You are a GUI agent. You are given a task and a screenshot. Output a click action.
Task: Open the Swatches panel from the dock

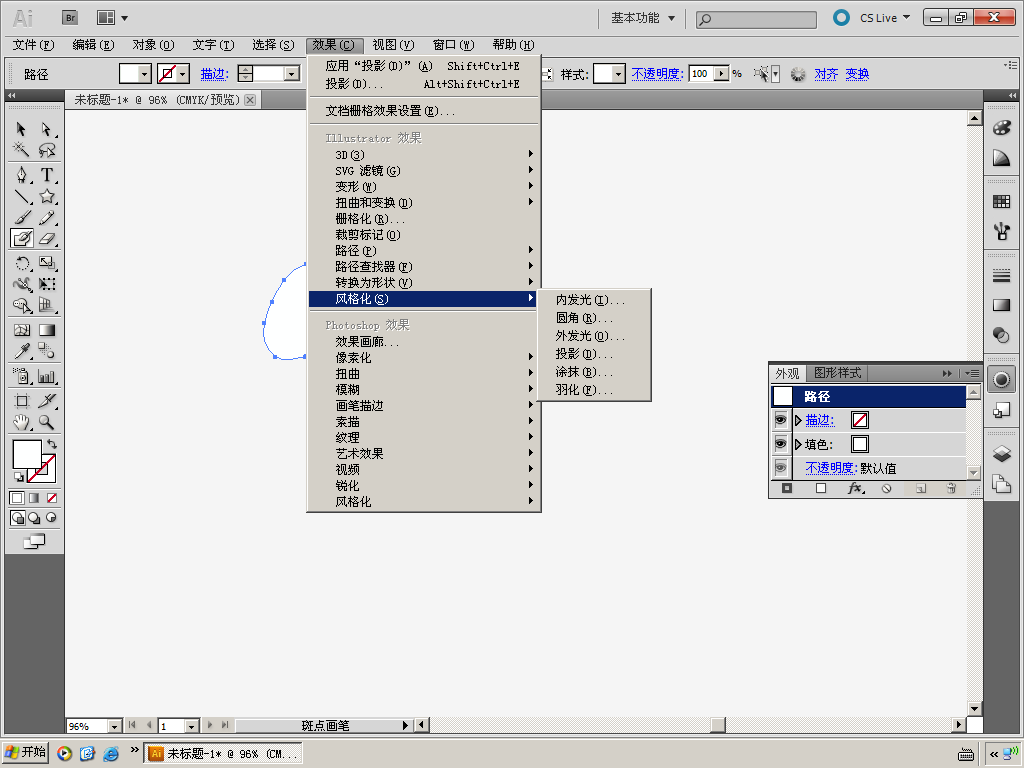[1001, 202]
